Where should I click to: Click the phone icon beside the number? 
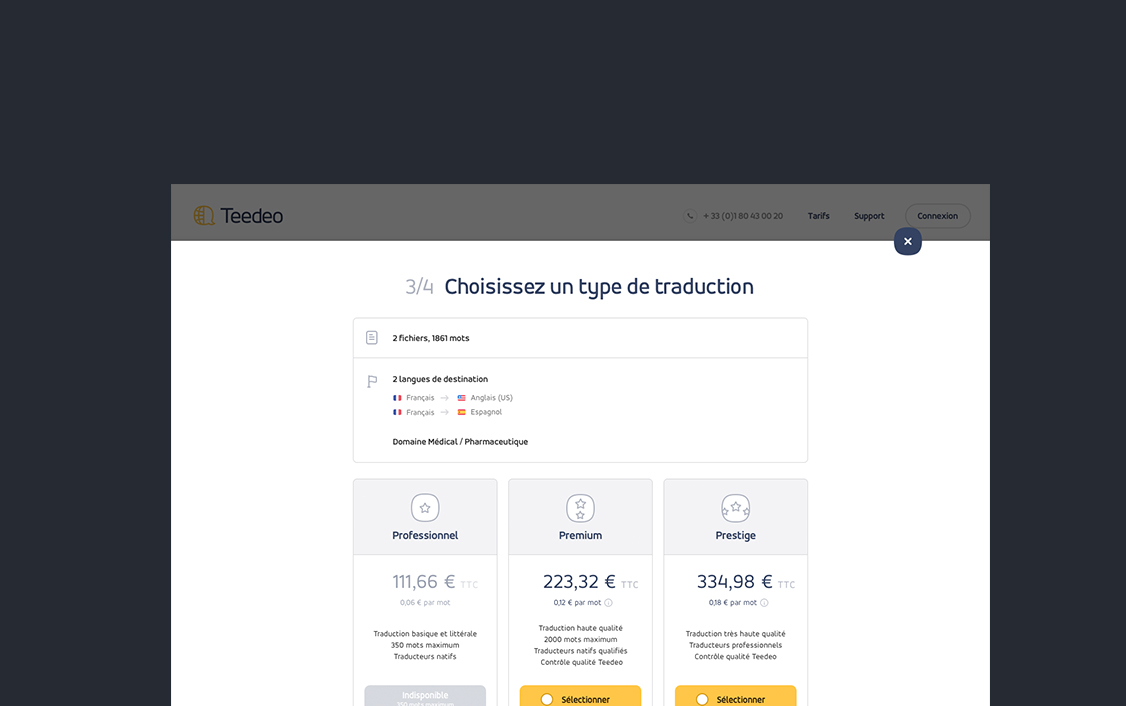(689, 216)
